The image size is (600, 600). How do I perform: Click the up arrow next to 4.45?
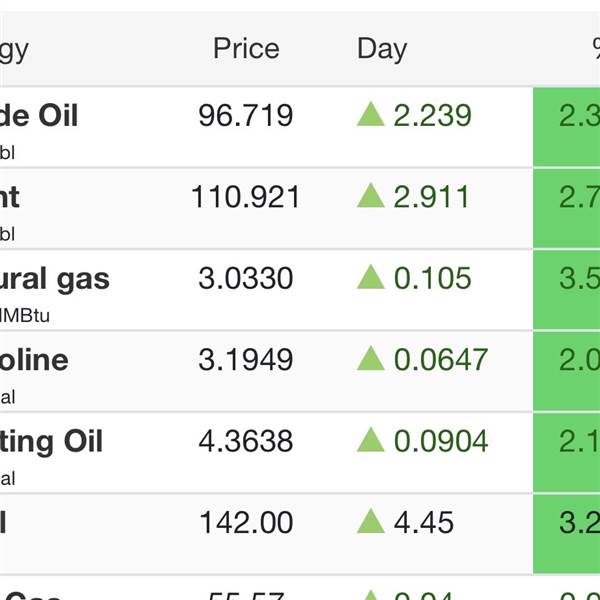tap(371, 522)
